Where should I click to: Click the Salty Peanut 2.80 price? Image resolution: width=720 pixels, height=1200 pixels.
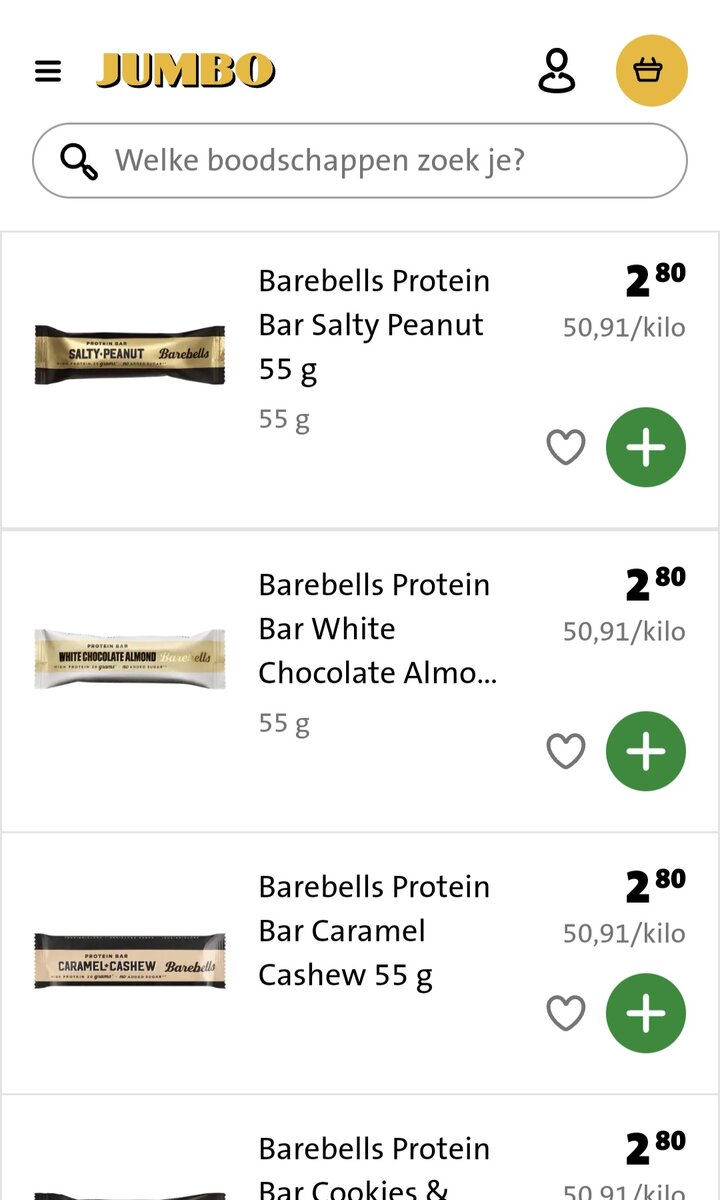point(655,281)
